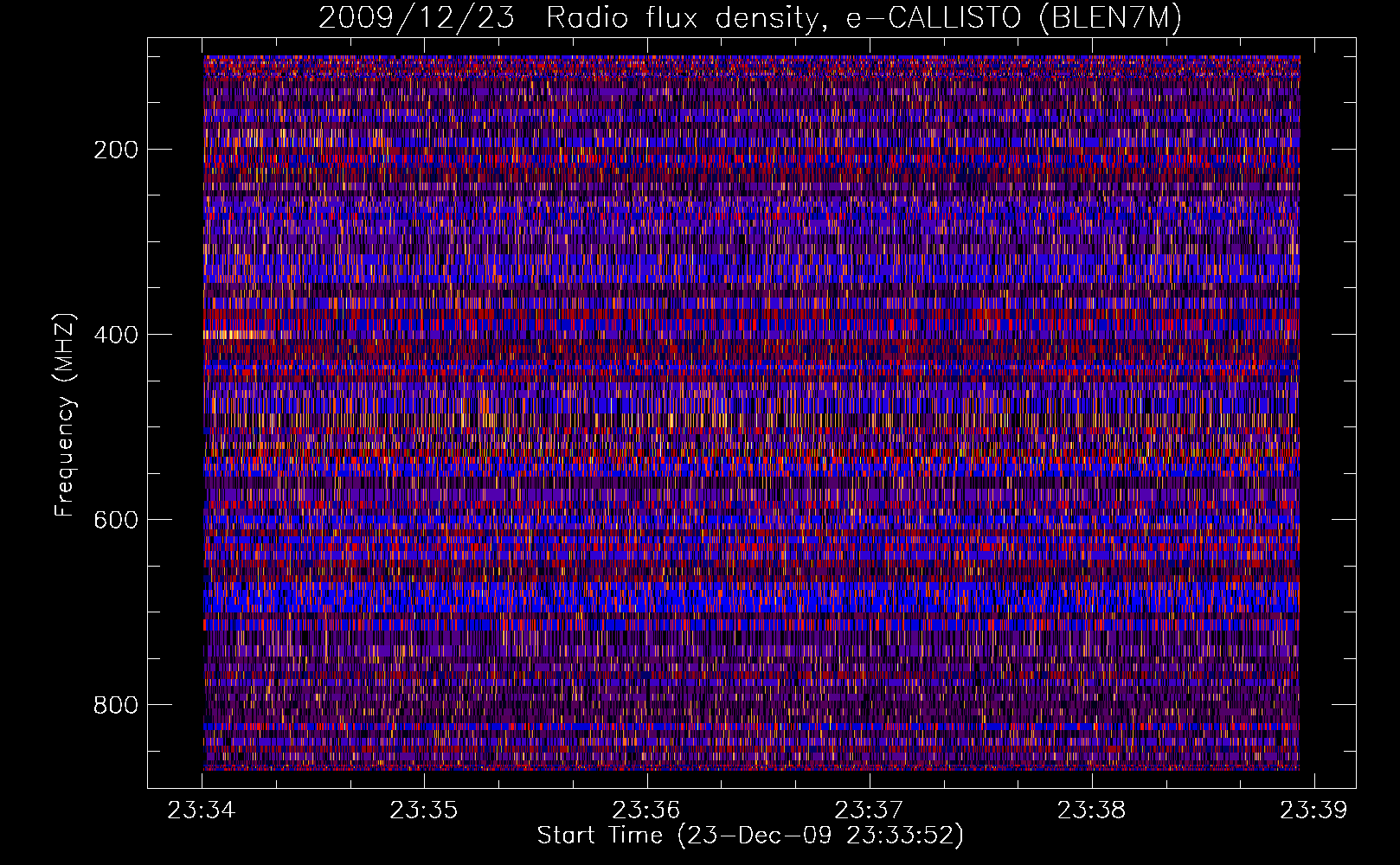The image size is (1400, 865).
Task: Select the 23:37 time tick label
Action: coord(869,811)
